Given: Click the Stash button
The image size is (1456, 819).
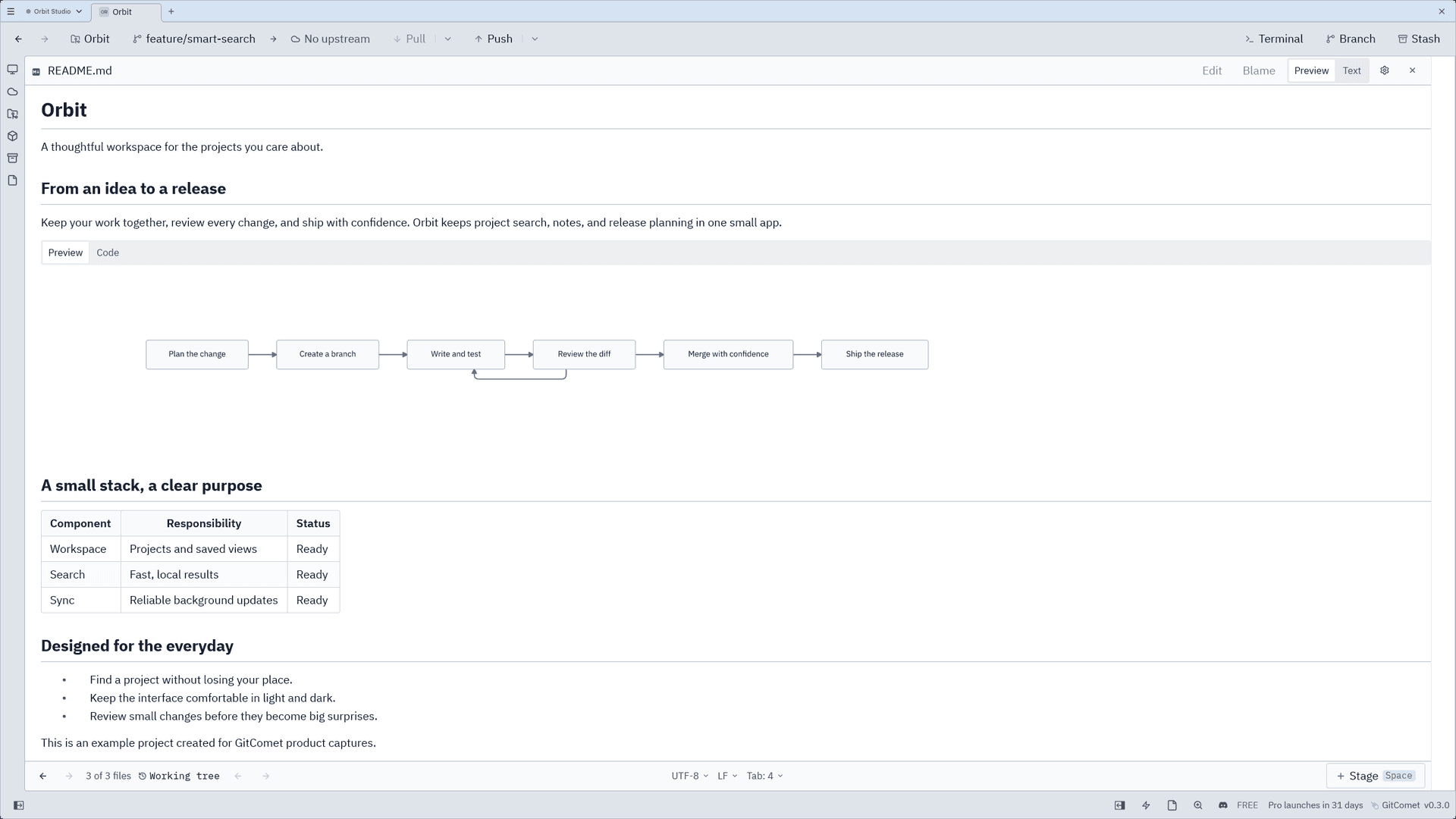Looking at the screenshot, I should pos(1419,39).
